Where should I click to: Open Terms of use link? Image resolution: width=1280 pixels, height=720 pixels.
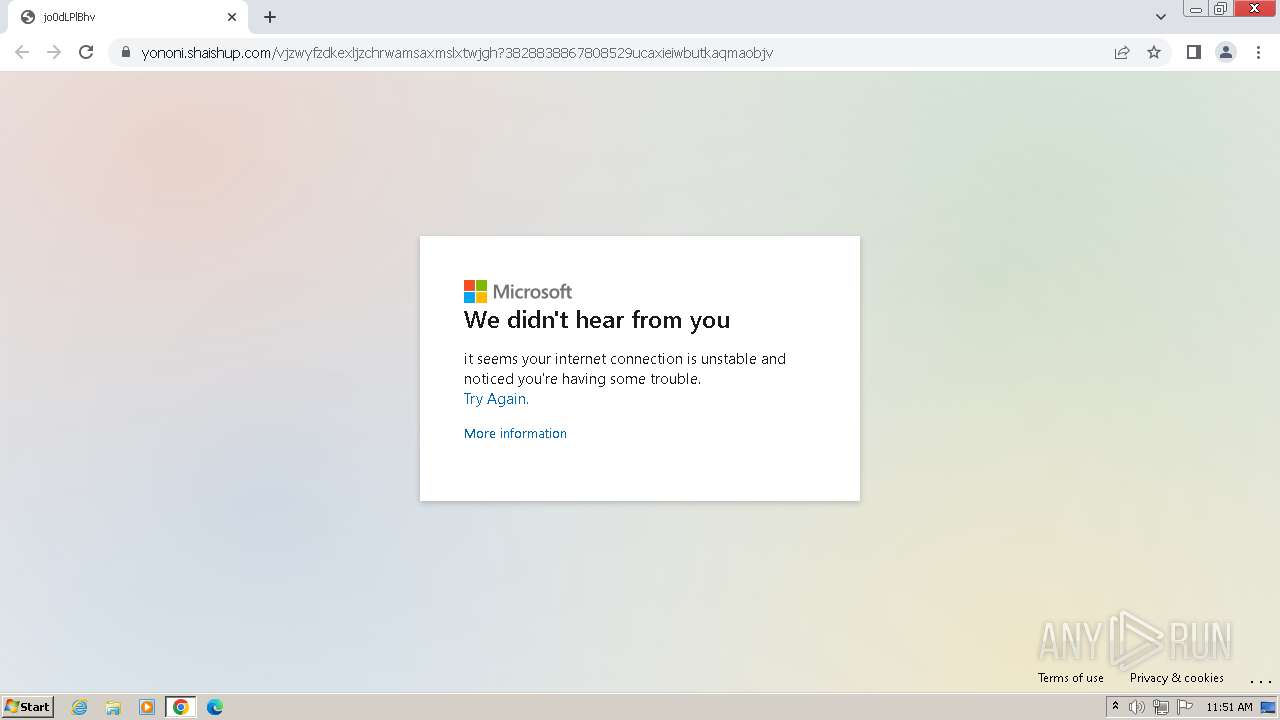click(1071, 678)
